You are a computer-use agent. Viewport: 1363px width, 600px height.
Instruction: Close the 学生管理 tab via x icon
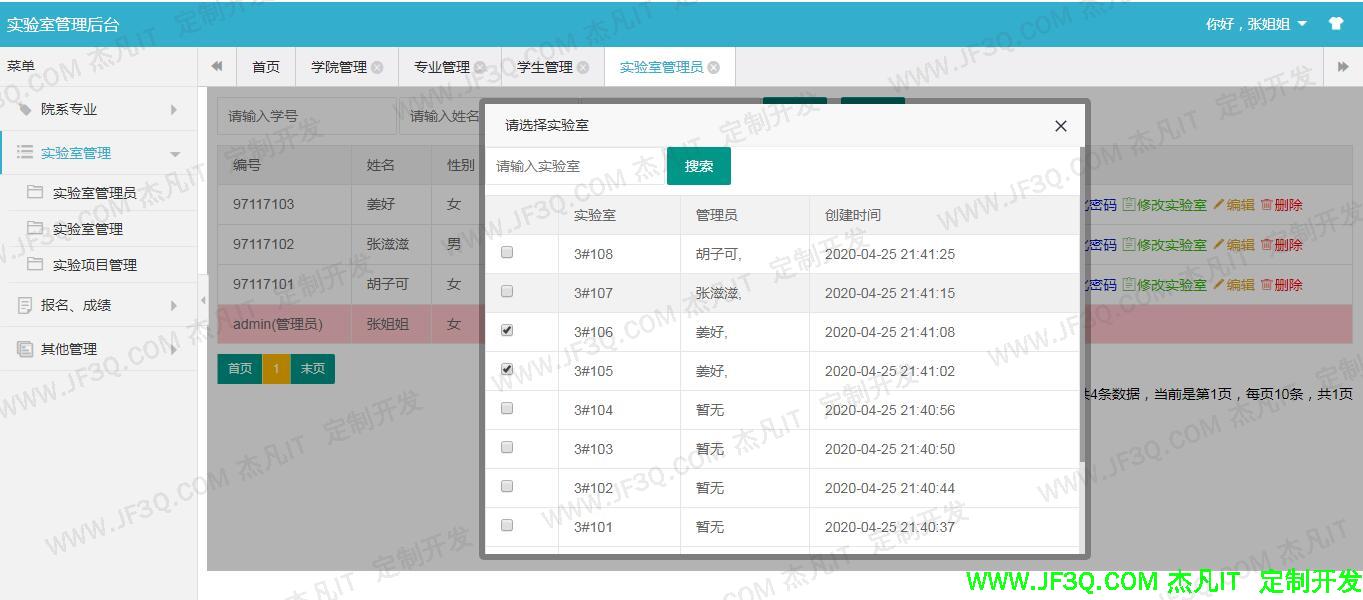583,68
